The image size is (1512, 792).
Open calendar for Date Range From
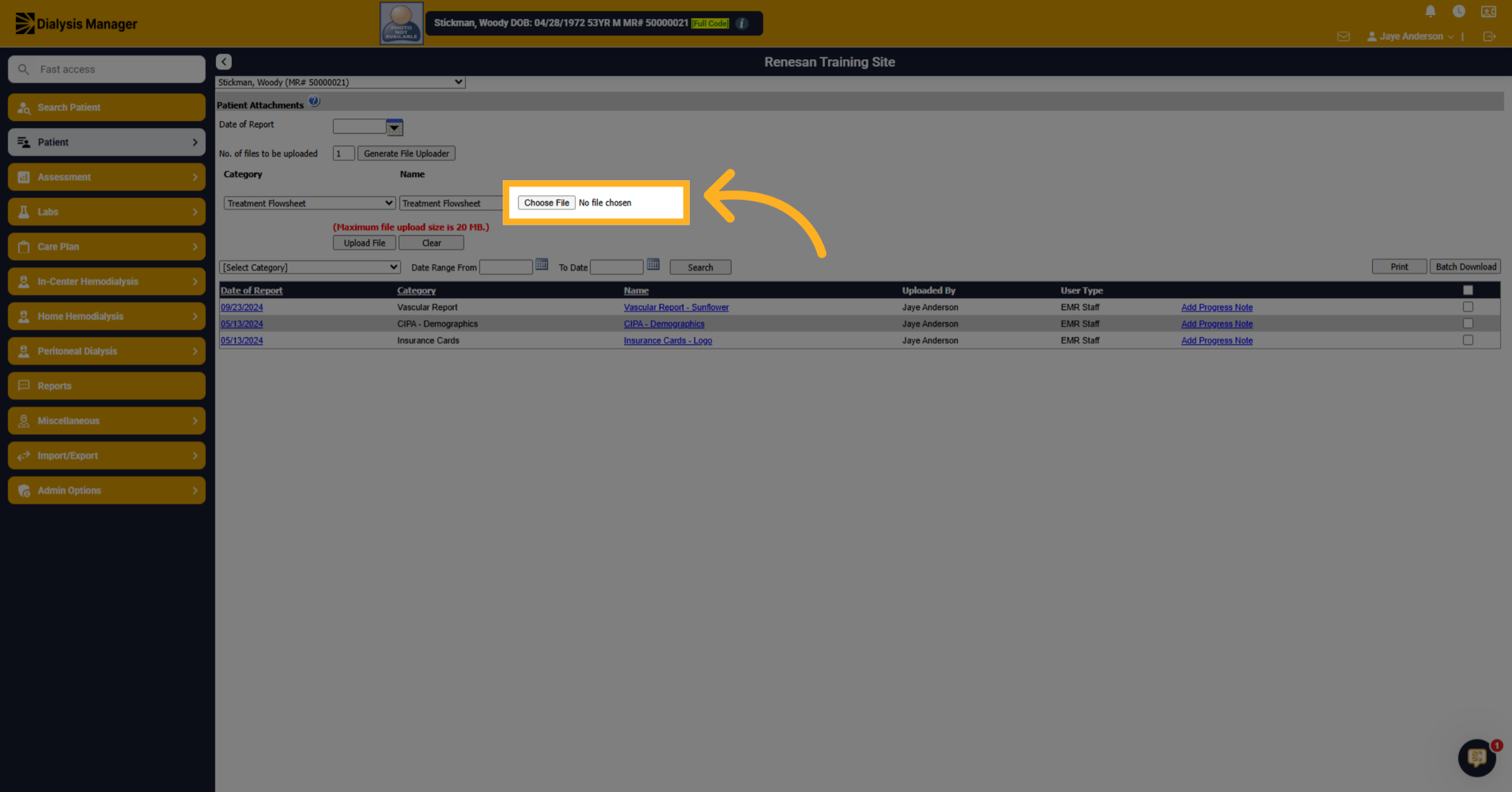(x=542, y=265)
